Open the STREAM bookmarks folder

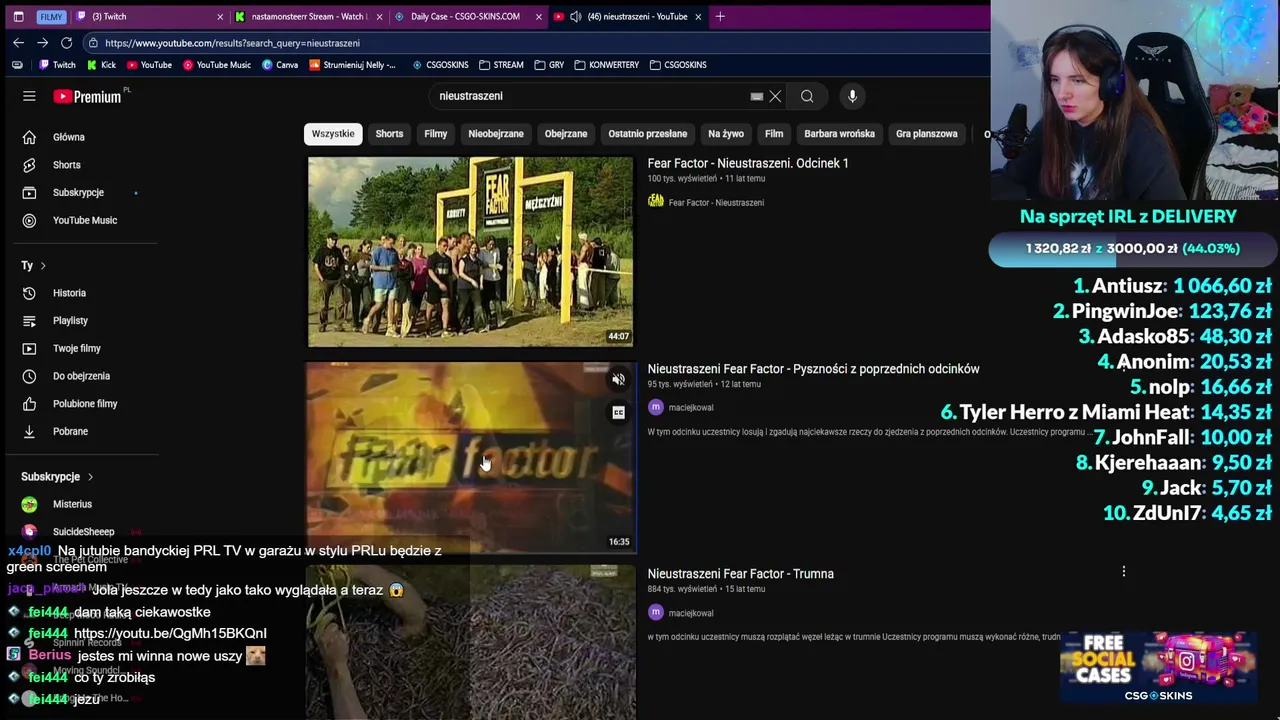click(x=501, y=65)
